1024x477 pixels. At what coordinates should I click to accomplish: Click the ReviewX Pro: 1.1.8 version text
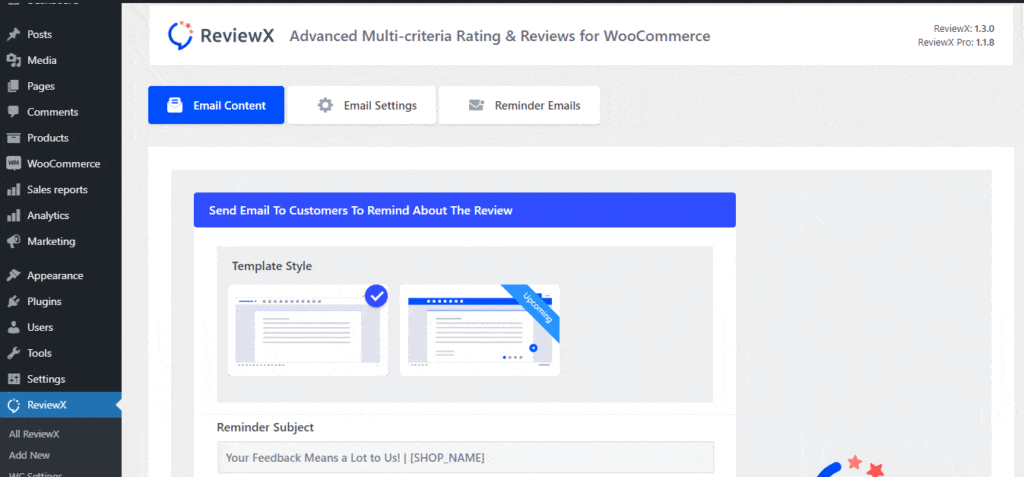(x=956, y=42)
